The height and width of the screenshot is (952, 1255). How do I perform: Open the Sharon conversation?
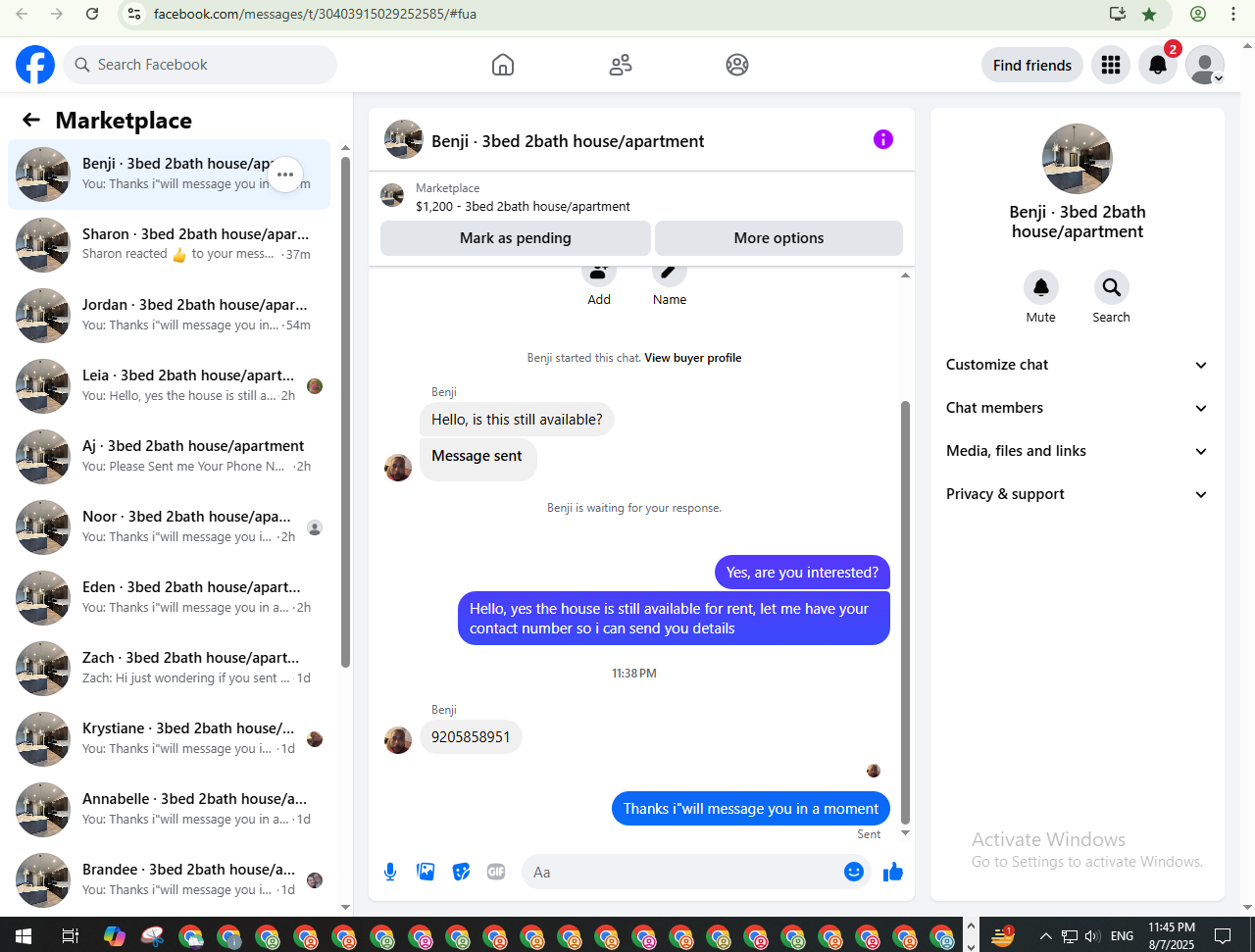pyautogui.click(x=170, y=245)
